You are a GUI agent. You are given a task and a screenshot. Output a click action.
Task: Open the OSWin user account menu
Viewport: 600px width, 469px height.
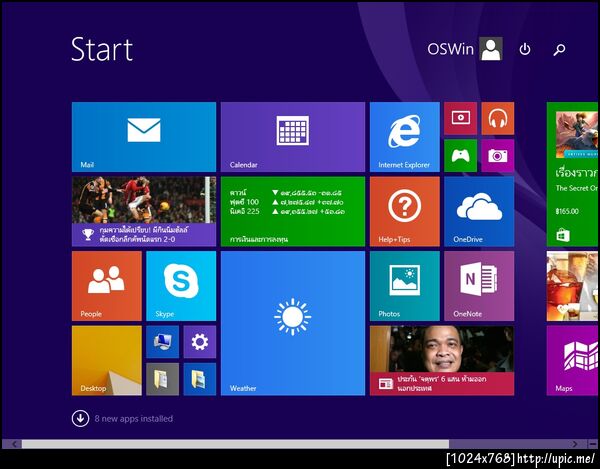465,49
